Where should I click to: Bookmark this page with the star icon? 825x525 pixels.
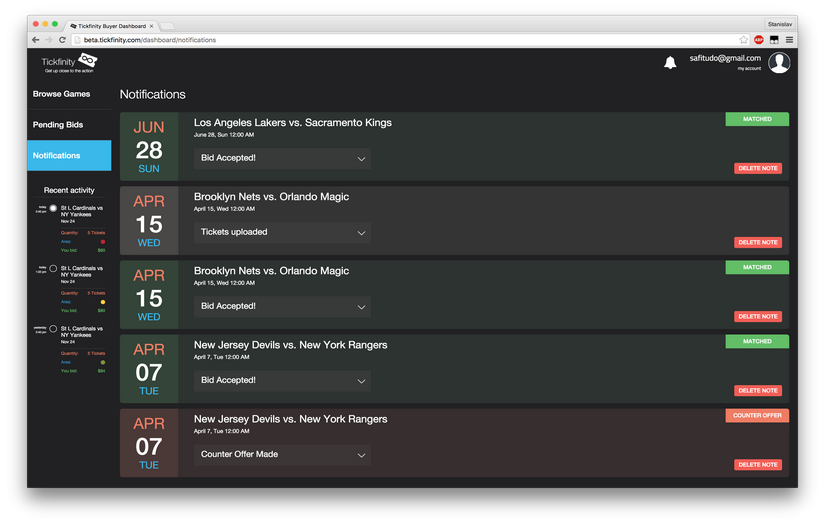tap(743, 40)
